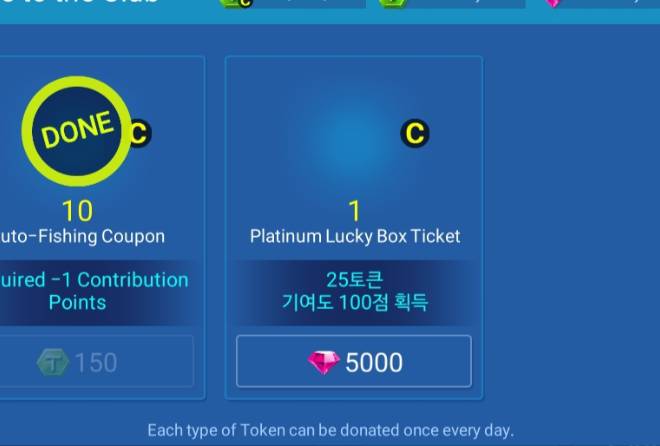660x446 pixels.
Task: Click the pink gem icon beside 5000
Action: click(x=323, y=362)
